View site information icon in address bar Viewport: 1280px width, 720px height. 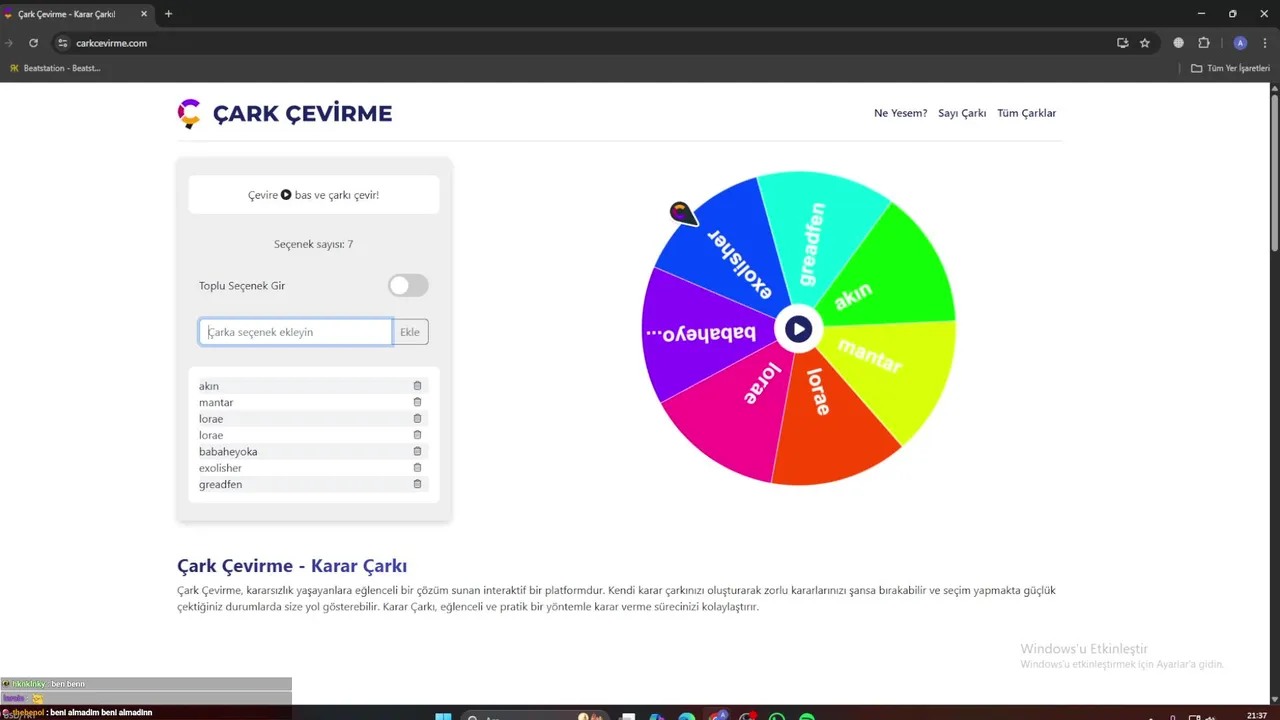pos(62,43)
